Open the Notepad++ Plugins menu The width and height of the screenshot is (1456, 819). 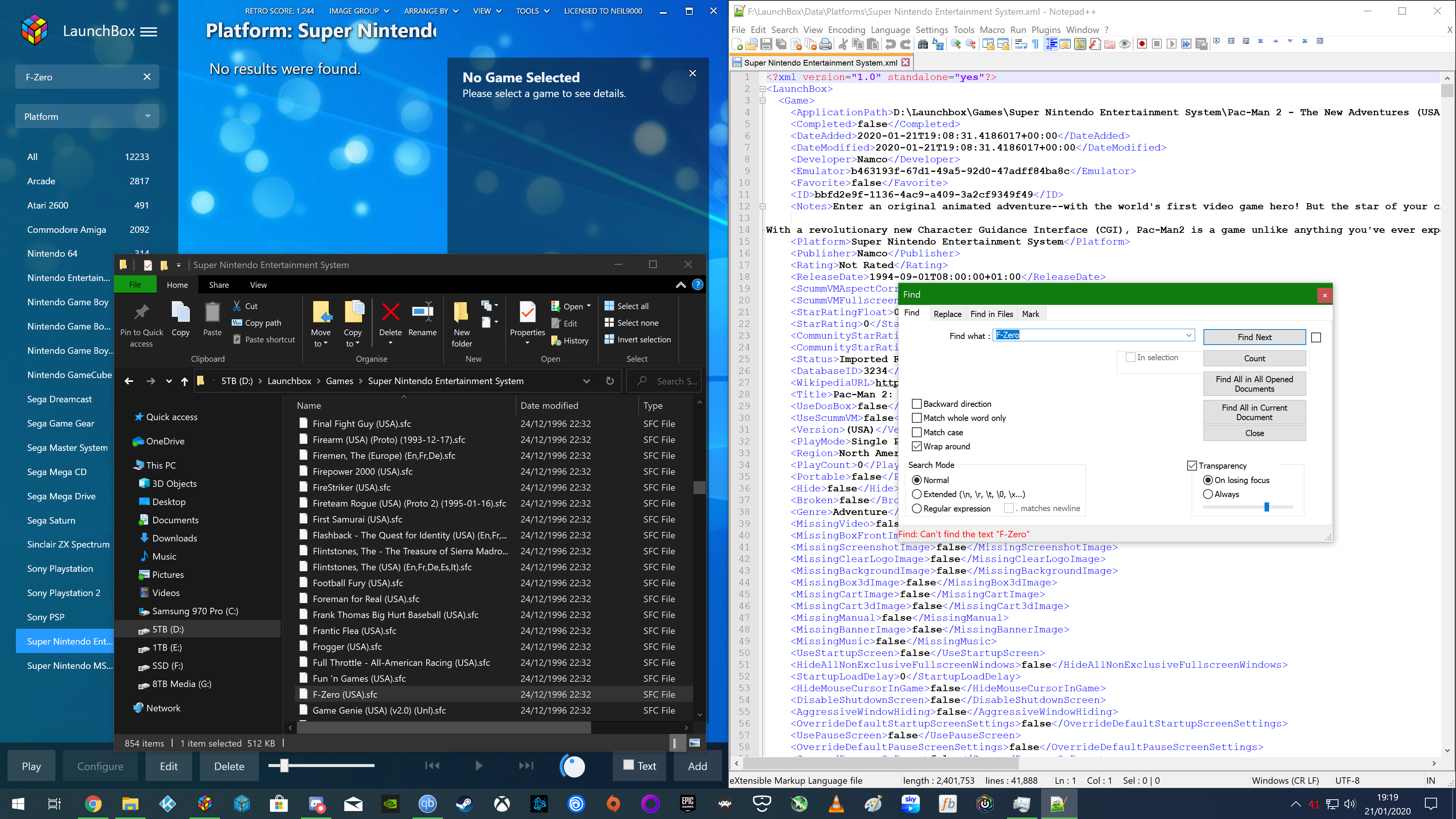[x=1046, y=30]
